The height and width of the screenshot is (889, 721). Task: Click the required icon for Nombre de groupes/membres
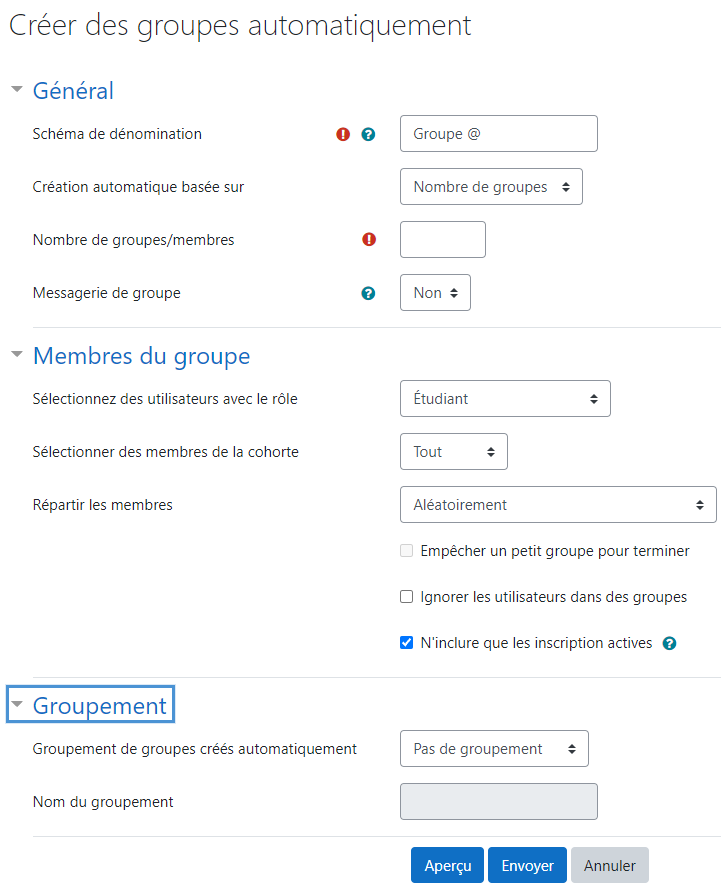point(369,239)
